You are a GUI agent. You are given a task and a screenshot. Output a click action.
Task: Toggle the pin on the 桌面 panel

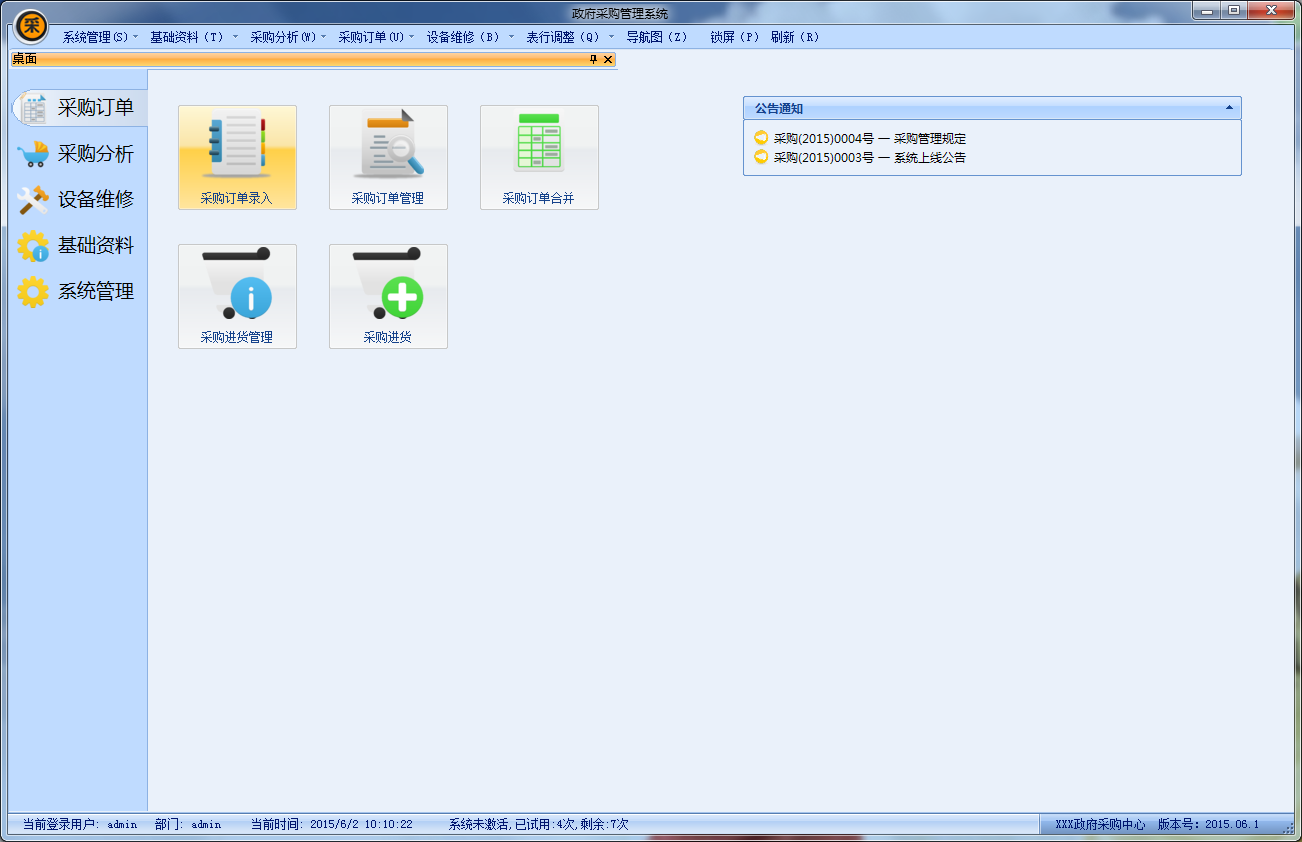(593, 59)
